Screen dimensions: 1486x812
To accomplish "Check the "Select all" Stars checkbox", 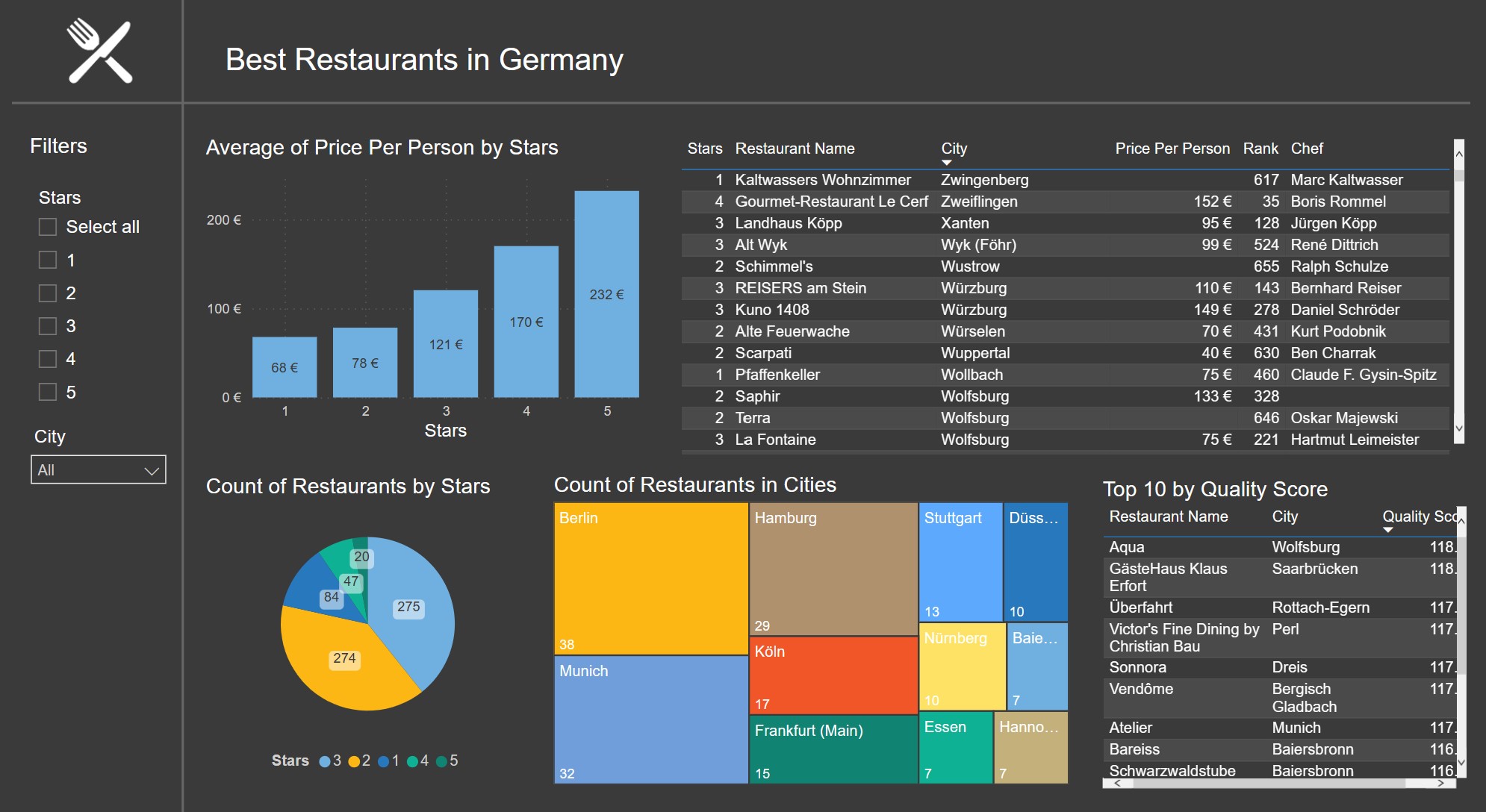I will (47, 226).
